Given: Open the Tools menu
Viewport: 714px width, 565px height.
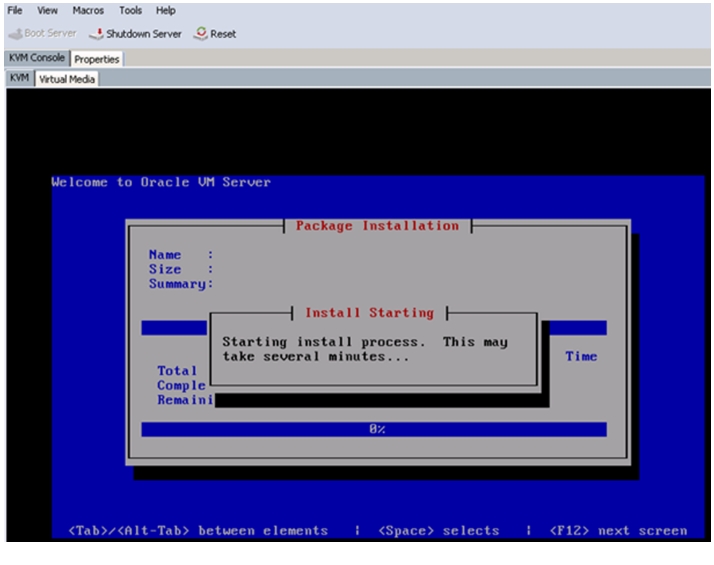Looking at the screenshot, I should [130, 10].
